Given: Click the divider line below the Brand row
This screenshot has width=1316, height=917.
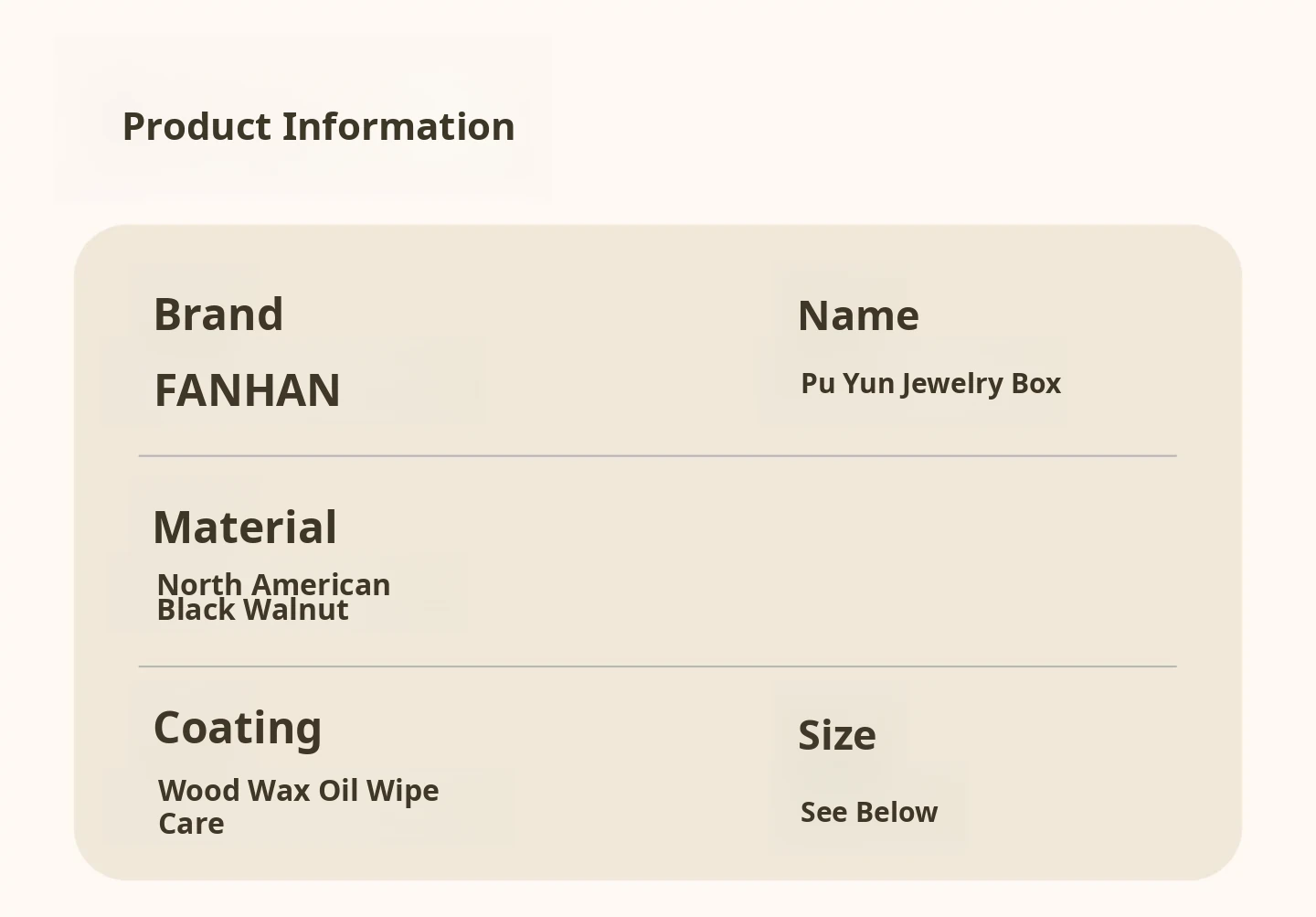Looking at the screenshot, I should click(x=658, y=455).
